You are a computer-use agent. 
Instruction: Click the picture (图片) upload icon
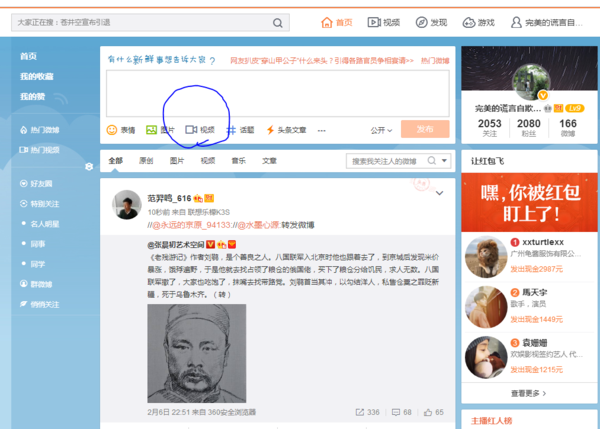click(152, 130)
